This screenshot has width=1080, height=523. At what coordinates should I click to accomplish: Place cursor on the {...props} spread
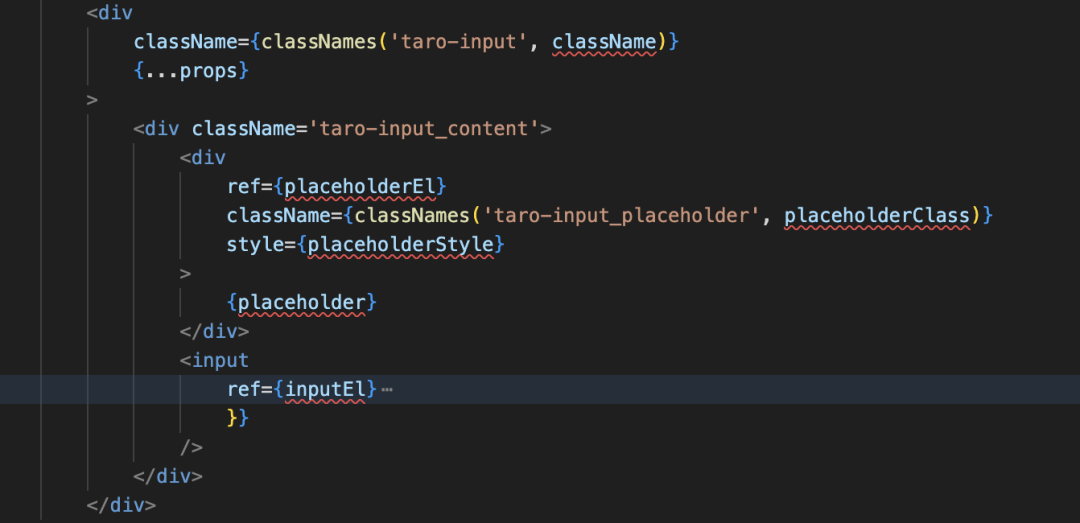pyautogui.click(x=191, y=71)
